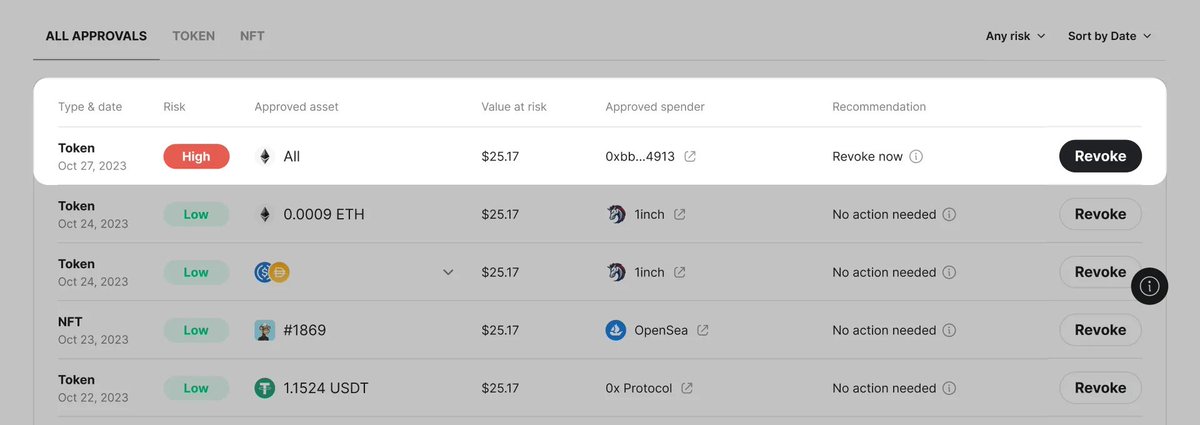Select the ALL APPROVALS tab

[x=96, y=36]
